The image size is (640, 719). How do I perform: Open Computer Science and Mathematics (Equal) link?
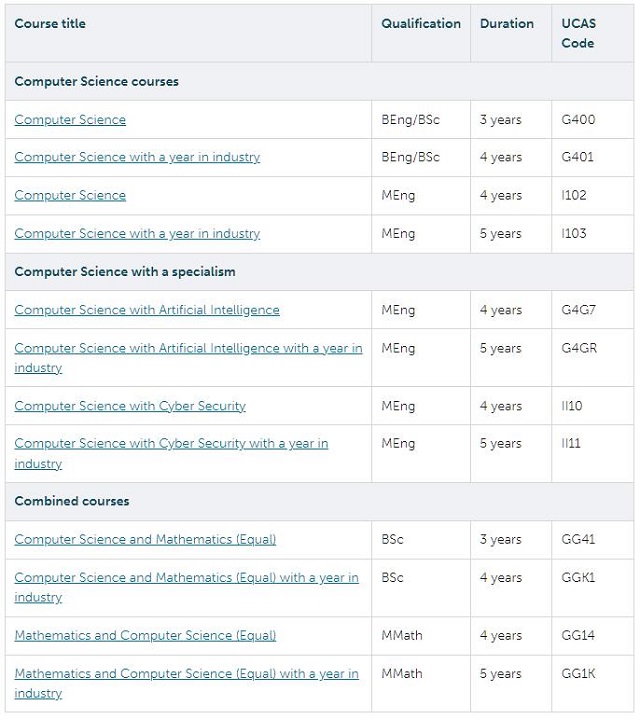click(x=145, y=540)
